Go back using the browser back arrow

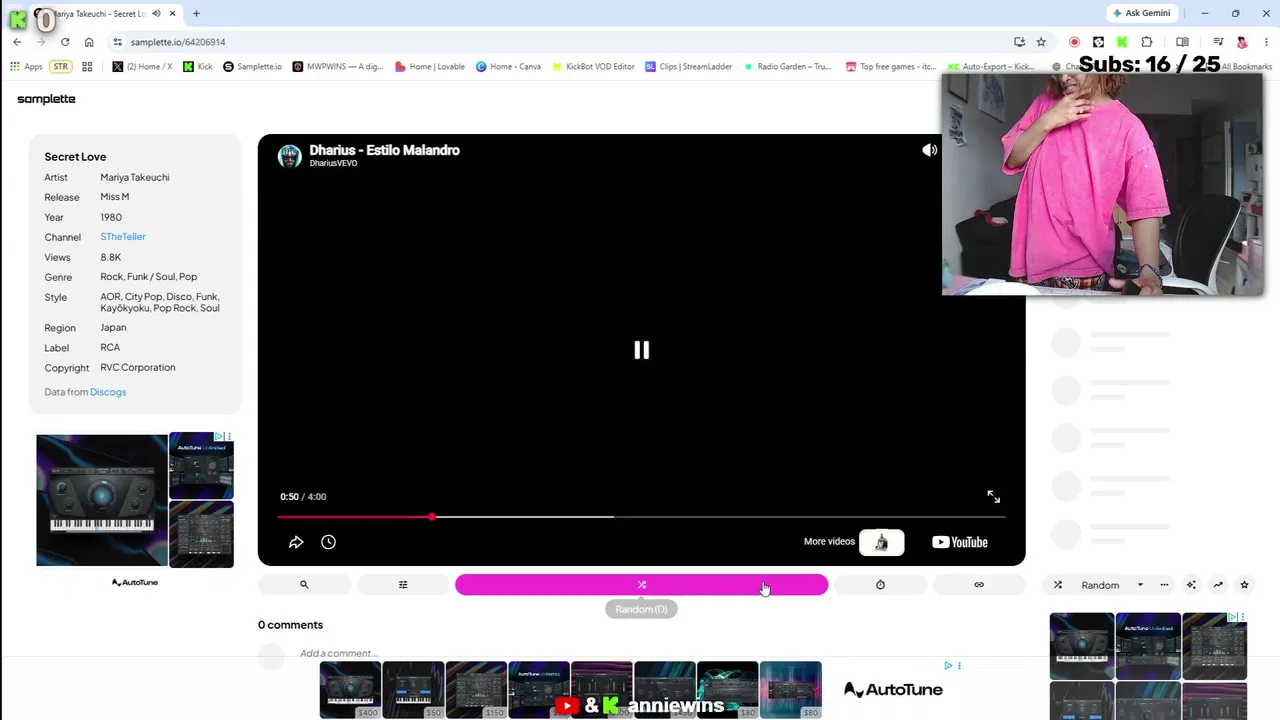(17, 42)
